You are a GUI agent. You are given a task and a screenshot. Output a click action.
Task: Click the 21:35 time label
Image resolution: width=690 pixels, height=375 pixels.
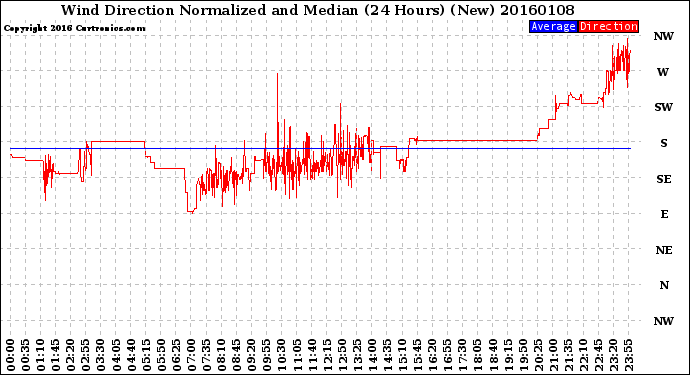[x=568, y=355]
